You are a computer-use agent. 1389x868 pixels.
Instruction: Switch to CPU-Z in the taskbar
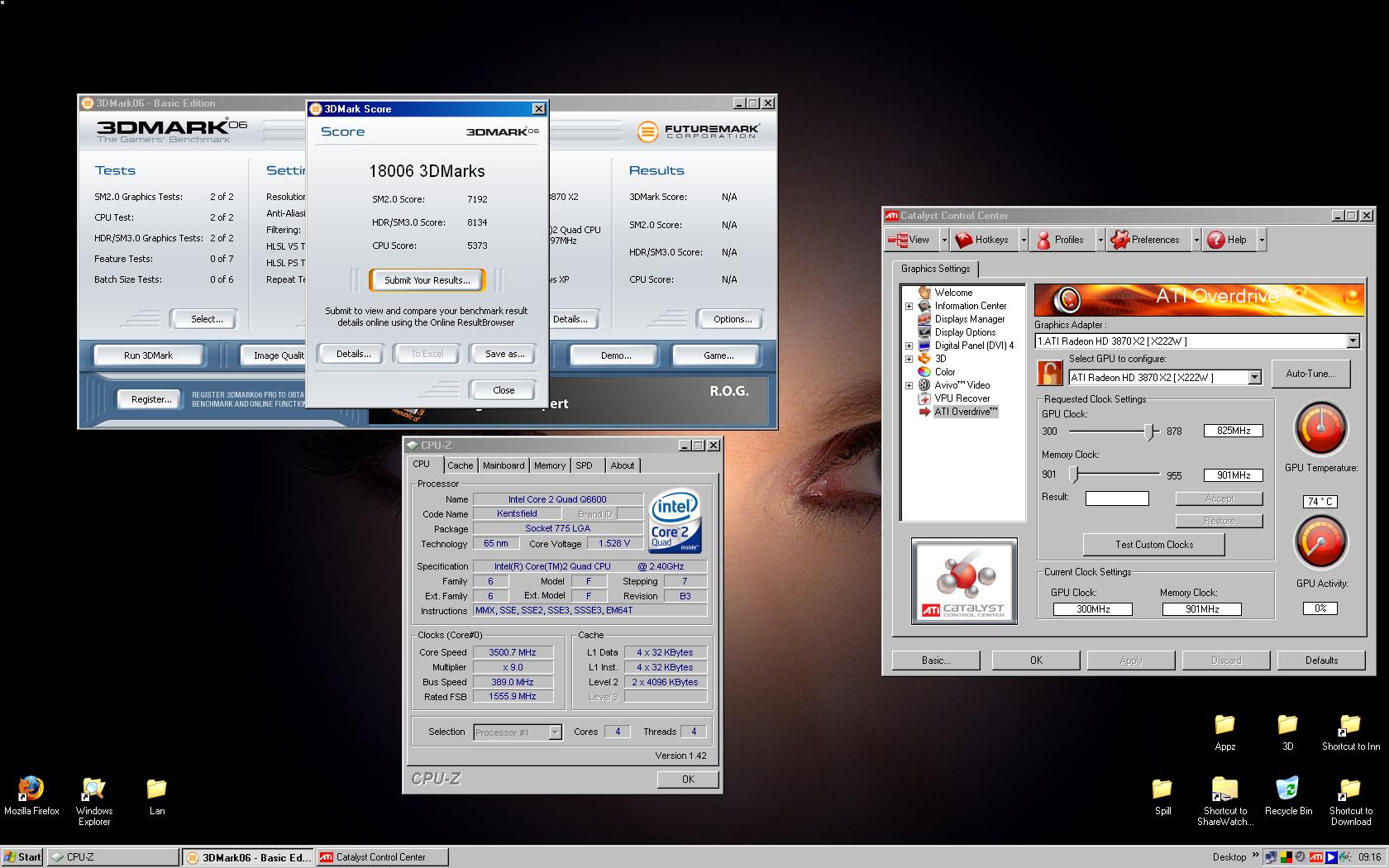[x=112, y=857]
